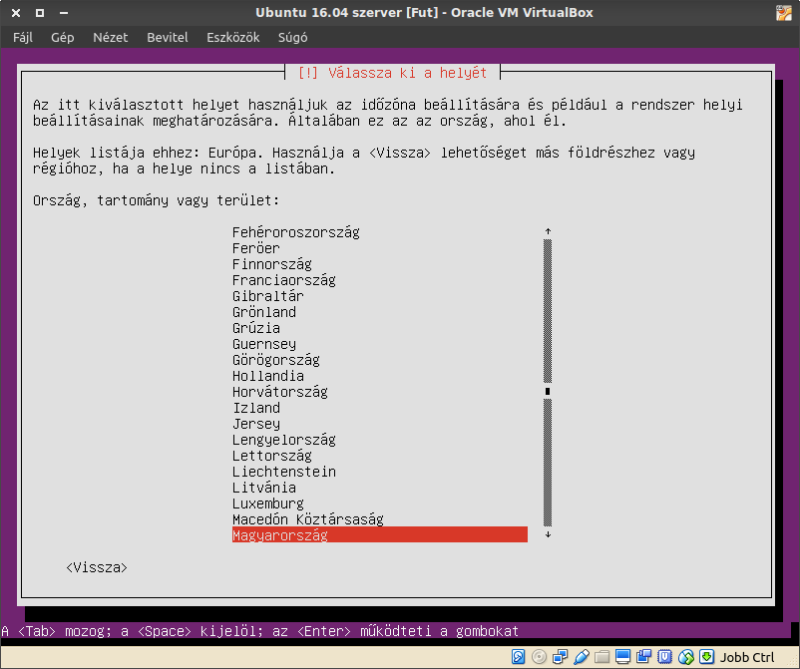Select Gibraltár in the list

tap(268, 296)
